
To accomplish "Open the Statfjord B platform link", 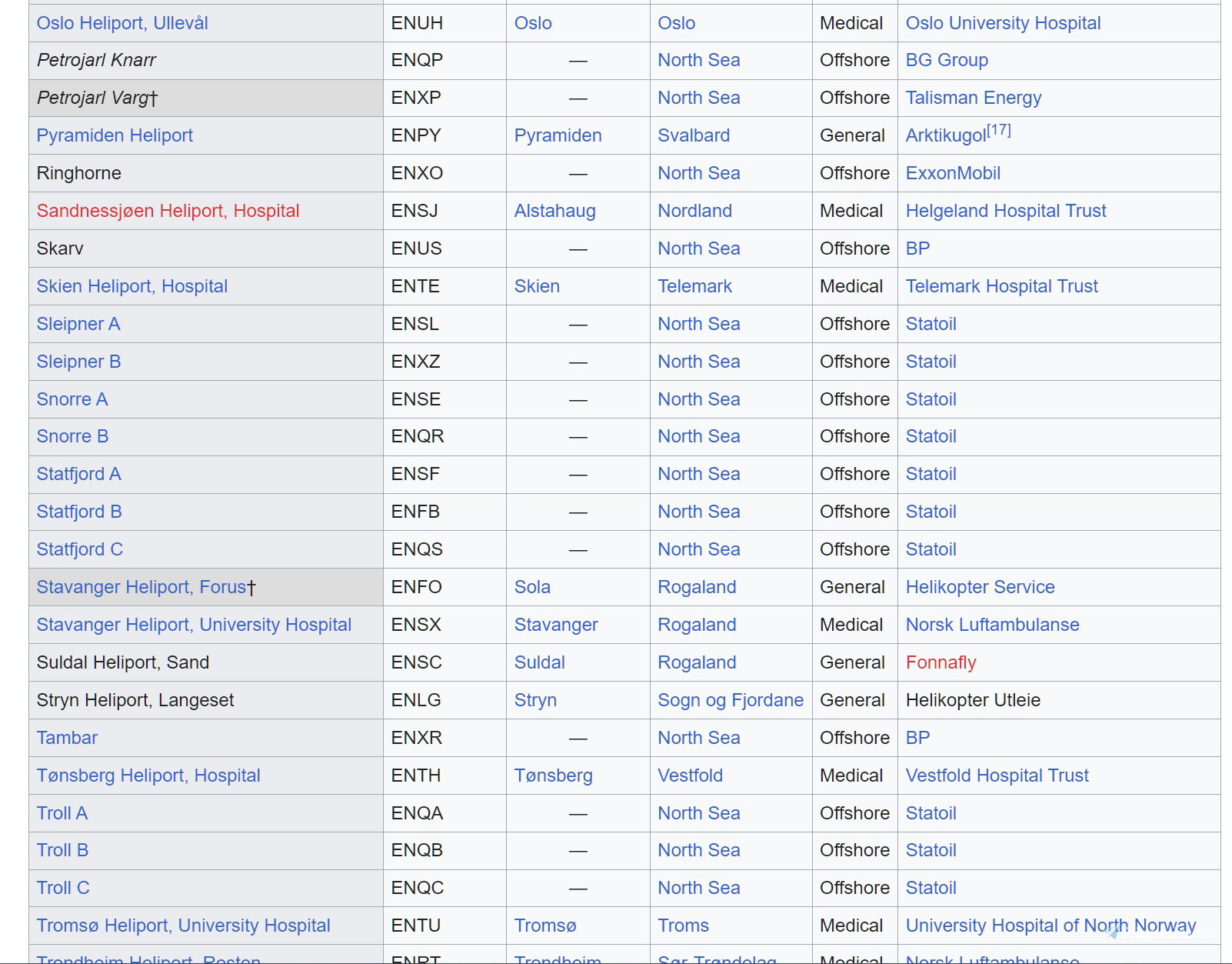I will [x=79, y=512].
